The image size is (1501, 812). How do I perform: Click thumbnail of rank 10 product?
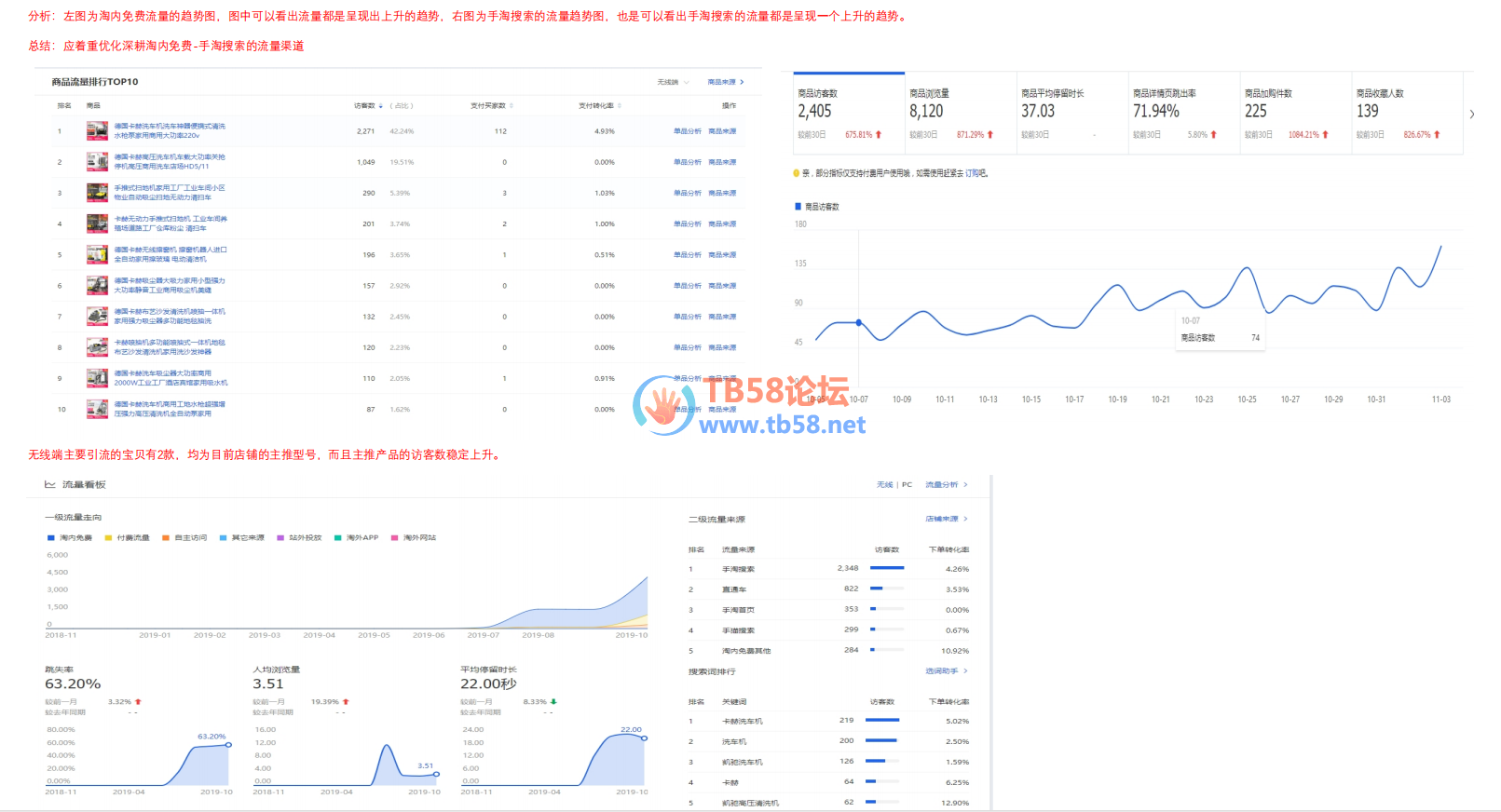pos(97,409)
